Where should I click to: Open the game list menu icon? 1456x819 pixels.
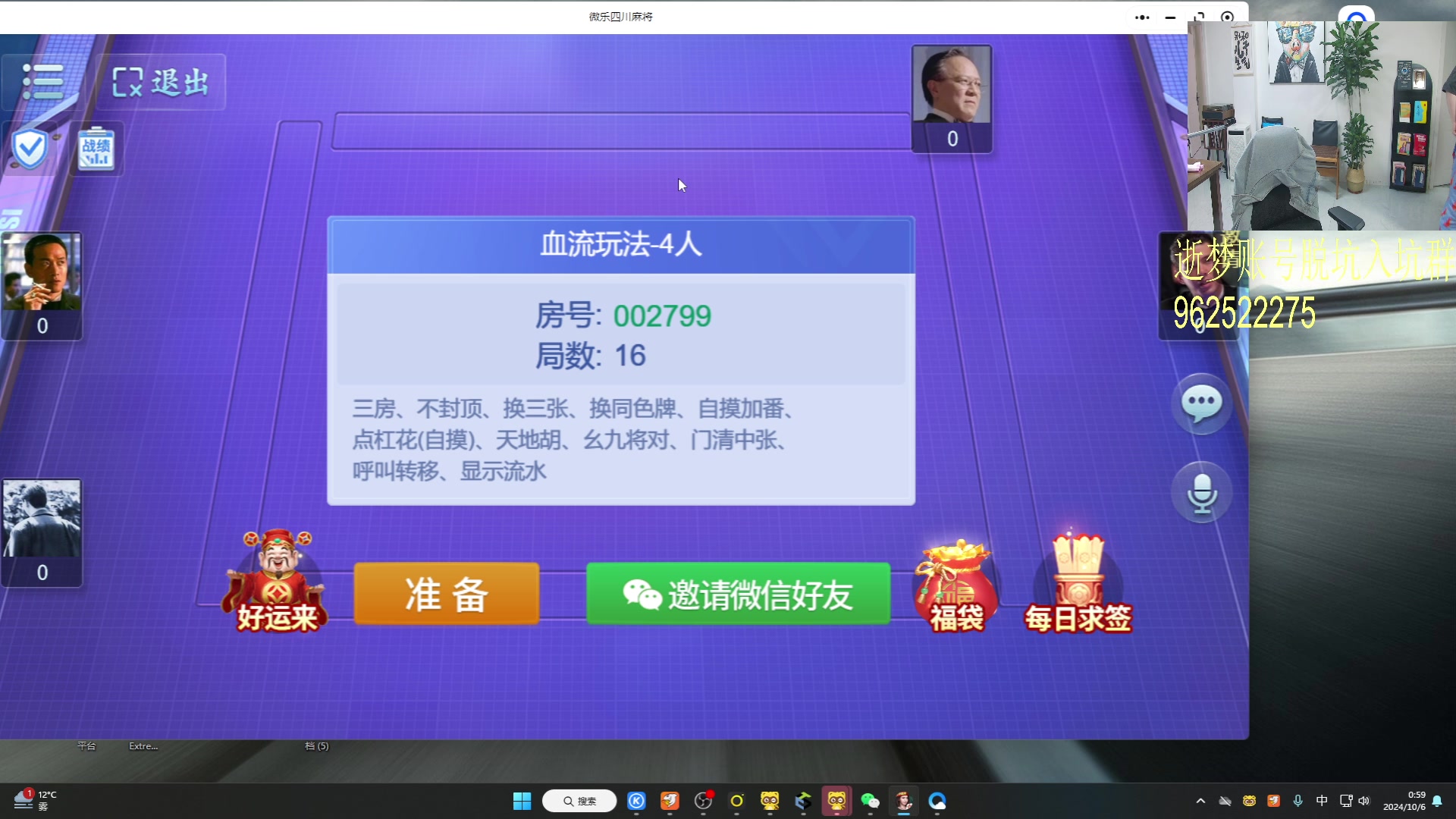click(x=42, y=81)
